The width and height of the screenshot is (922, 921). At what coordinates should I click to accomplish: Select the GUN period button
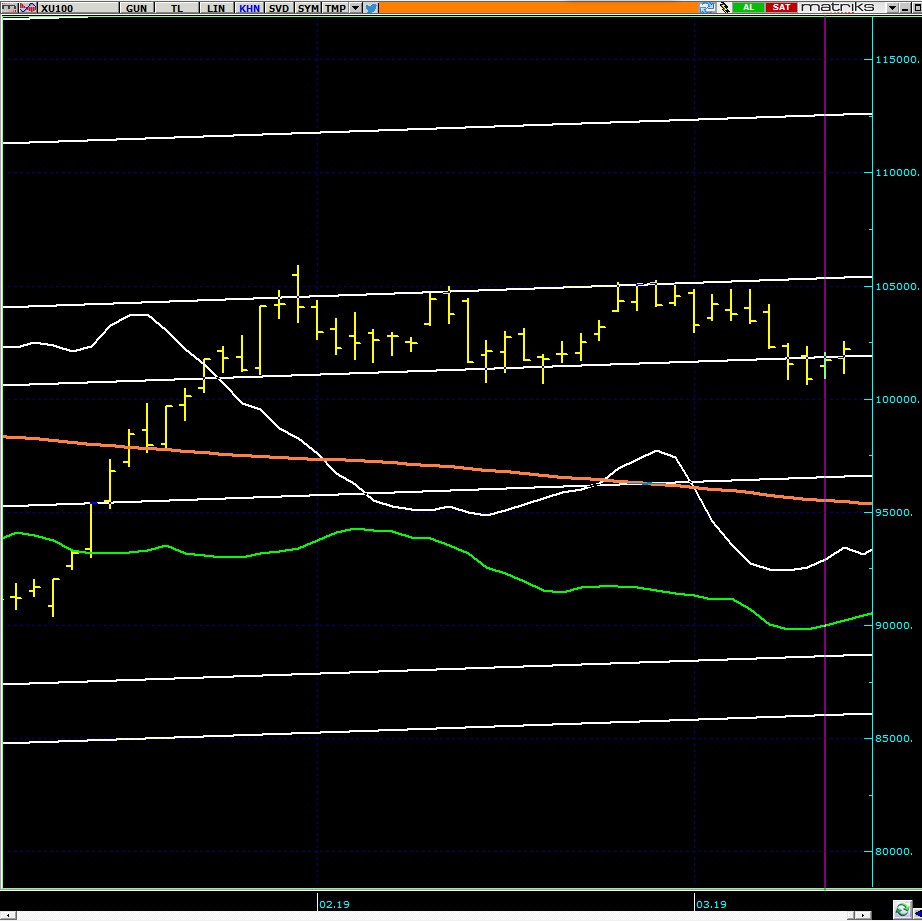click(x=136, y=8)
